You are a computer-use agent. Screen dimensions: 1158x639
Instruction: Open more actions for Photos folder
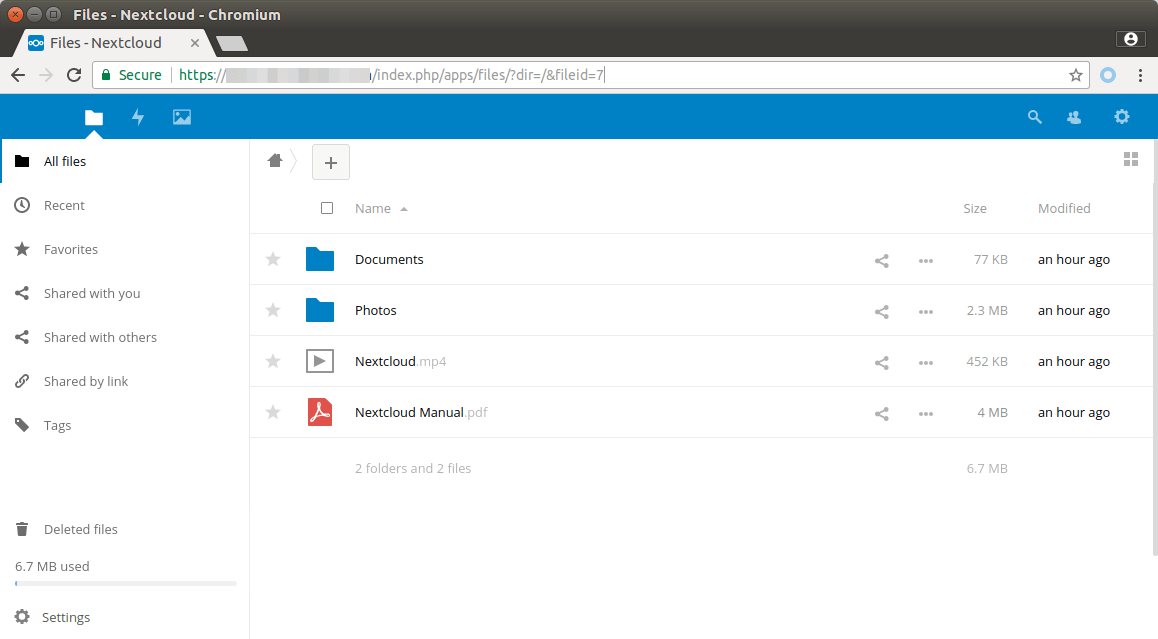(925, 311)
